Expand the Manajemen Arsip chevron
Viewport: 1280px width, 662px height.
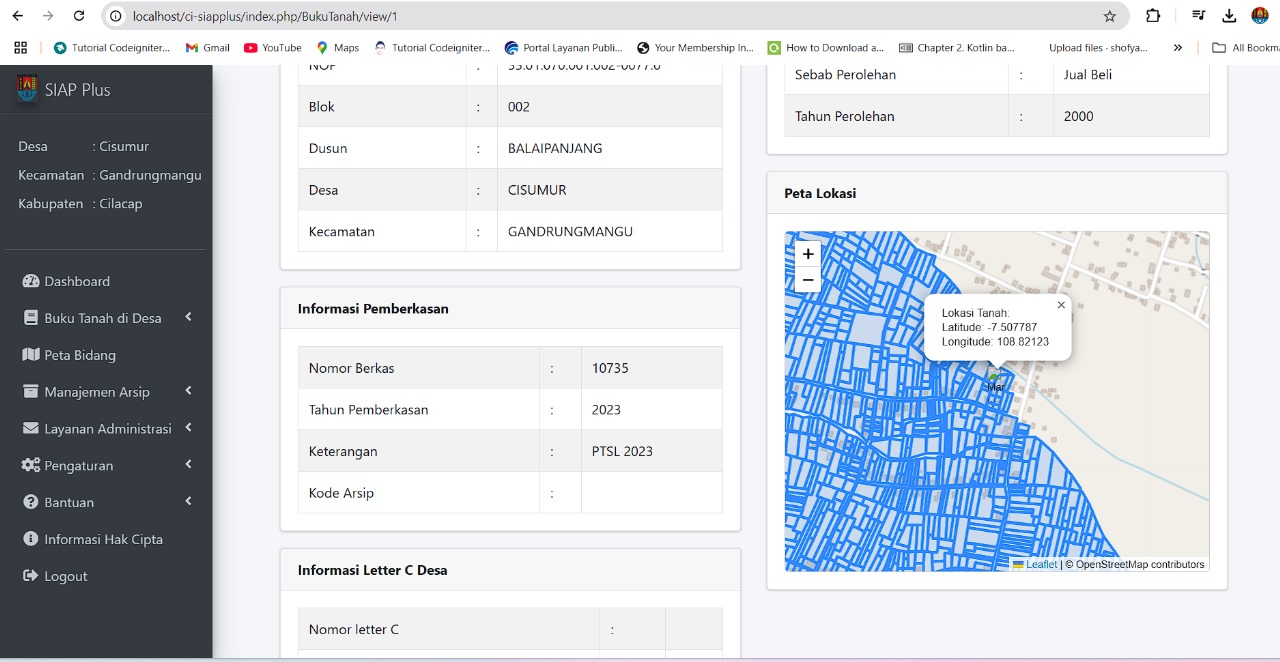(188, 391)
